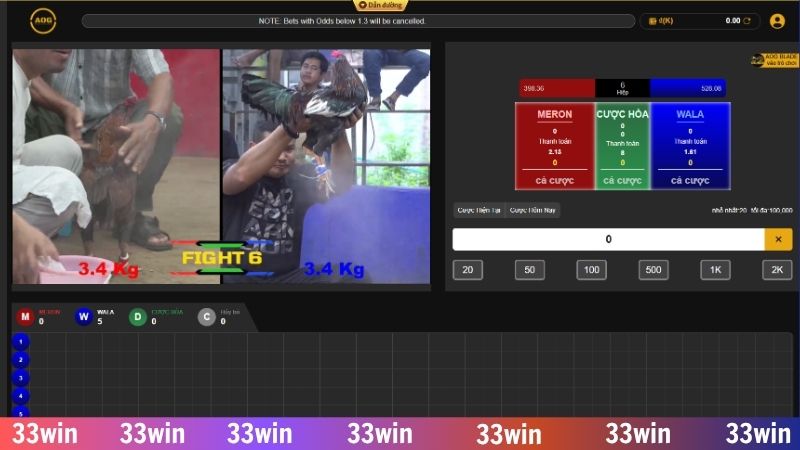This screenshot has width=800, height=450.
Task: Select the 100 chip amount
Action: [591, 270]
